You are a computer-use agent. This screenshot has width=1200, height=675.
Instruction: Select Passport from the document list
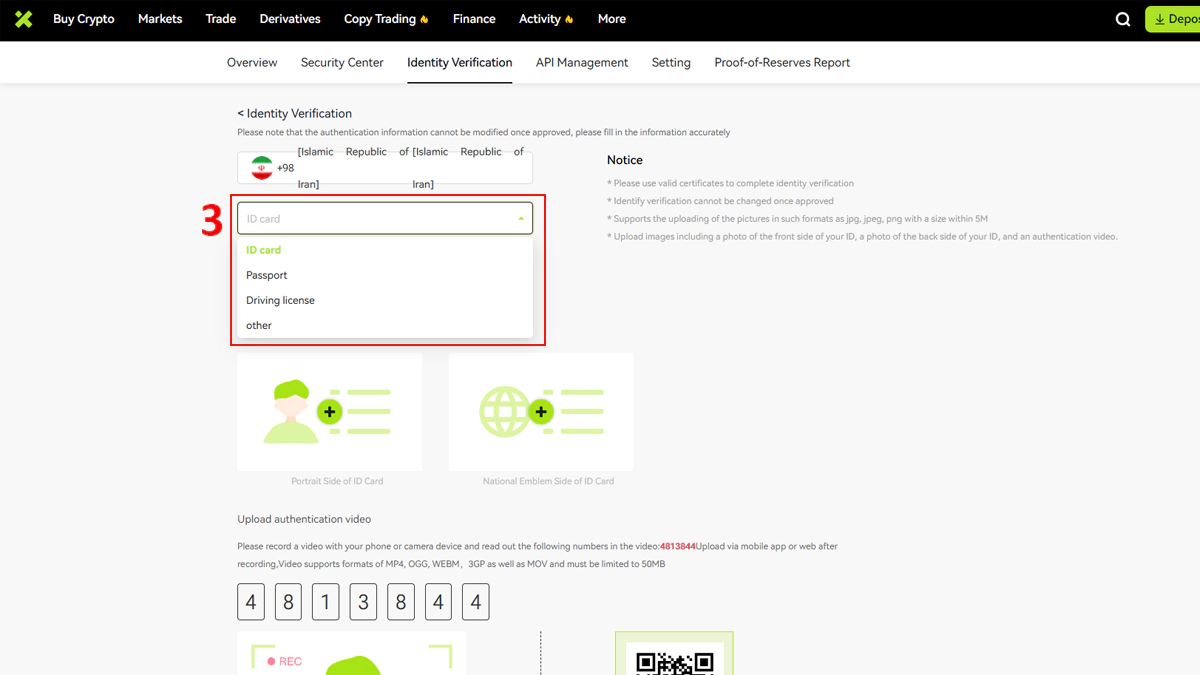pos(267,275)
